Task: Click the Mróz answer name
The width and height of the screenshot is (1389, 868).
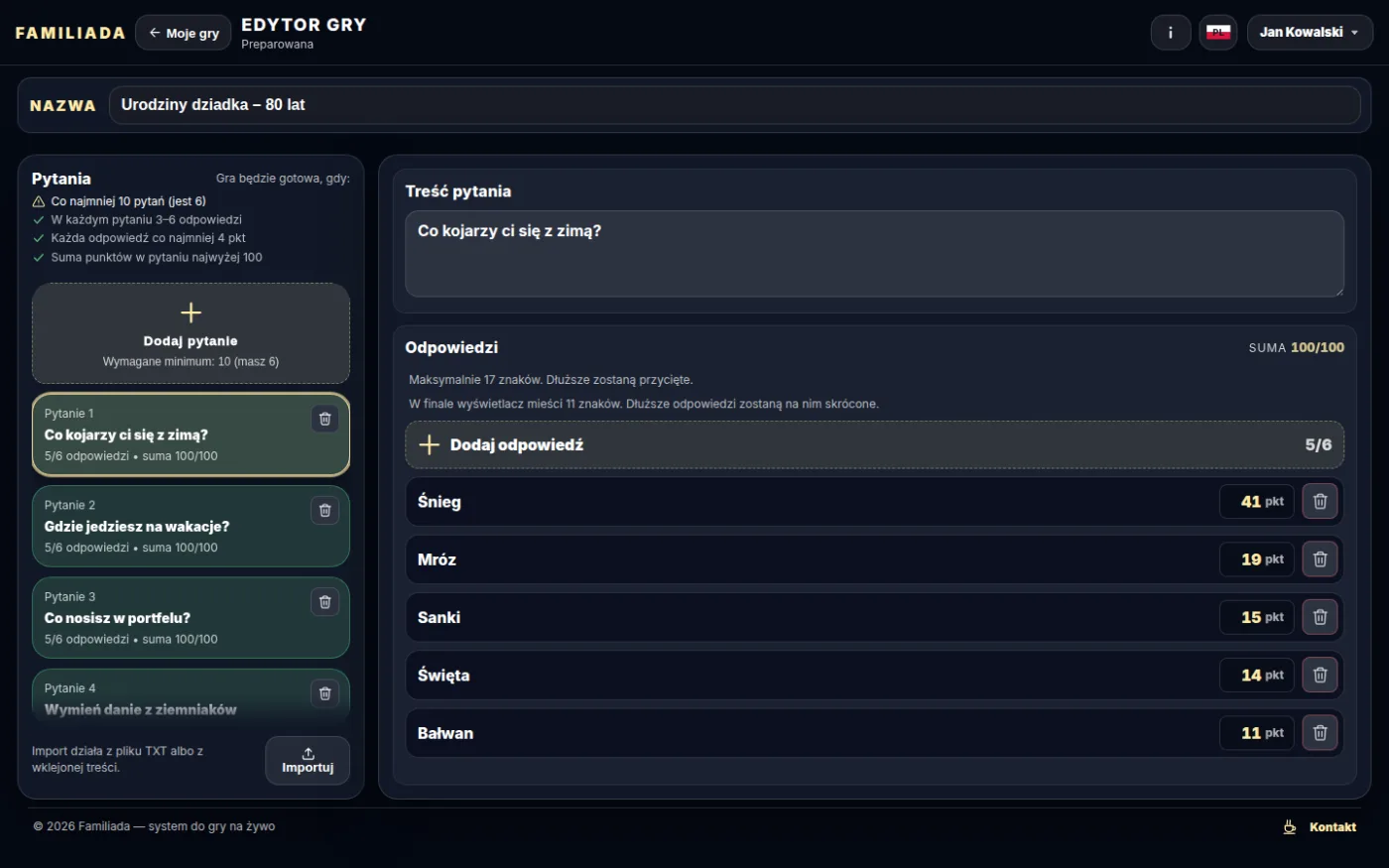Action: pyautogui.click(x=437, y=559)
